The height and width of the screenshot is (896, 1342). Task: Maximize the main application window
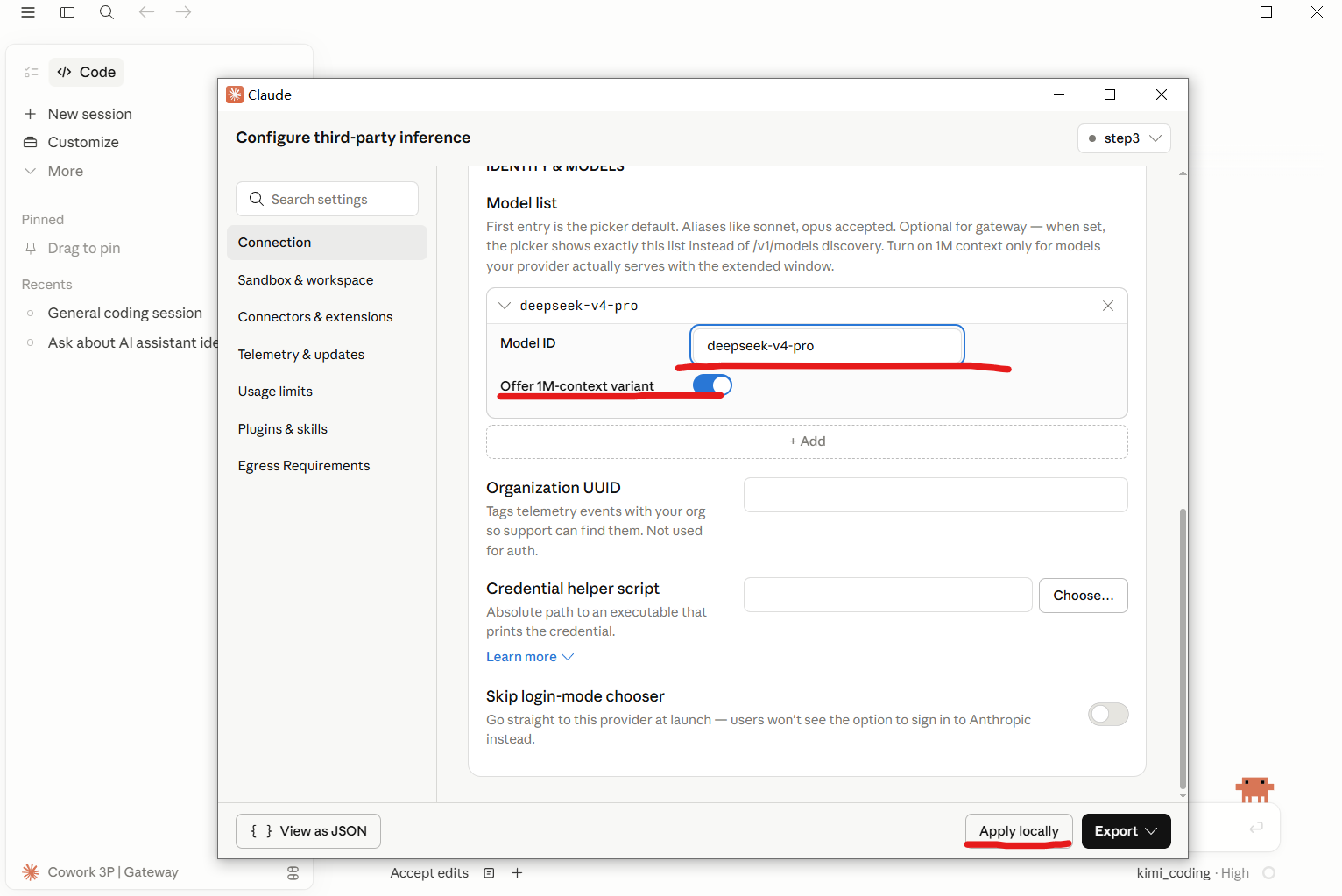click(1267, 12)
